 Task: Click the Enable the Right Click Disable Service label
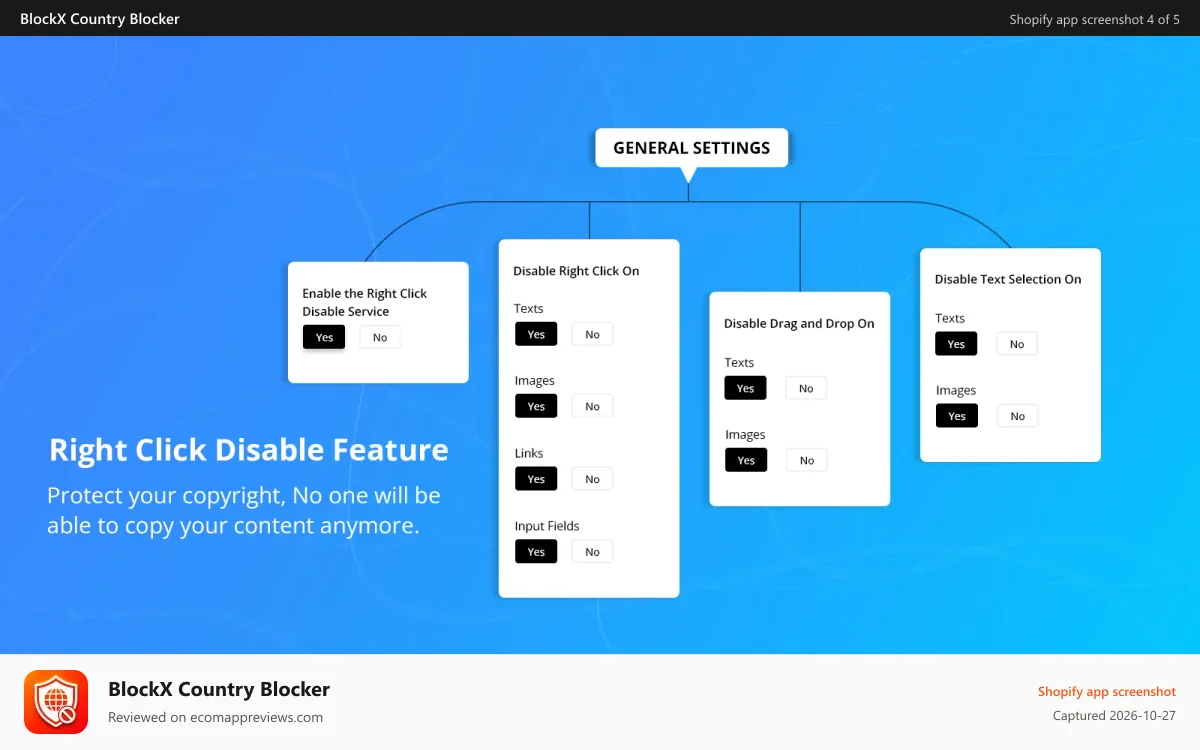pyautogui.click(x=365, y=302)
